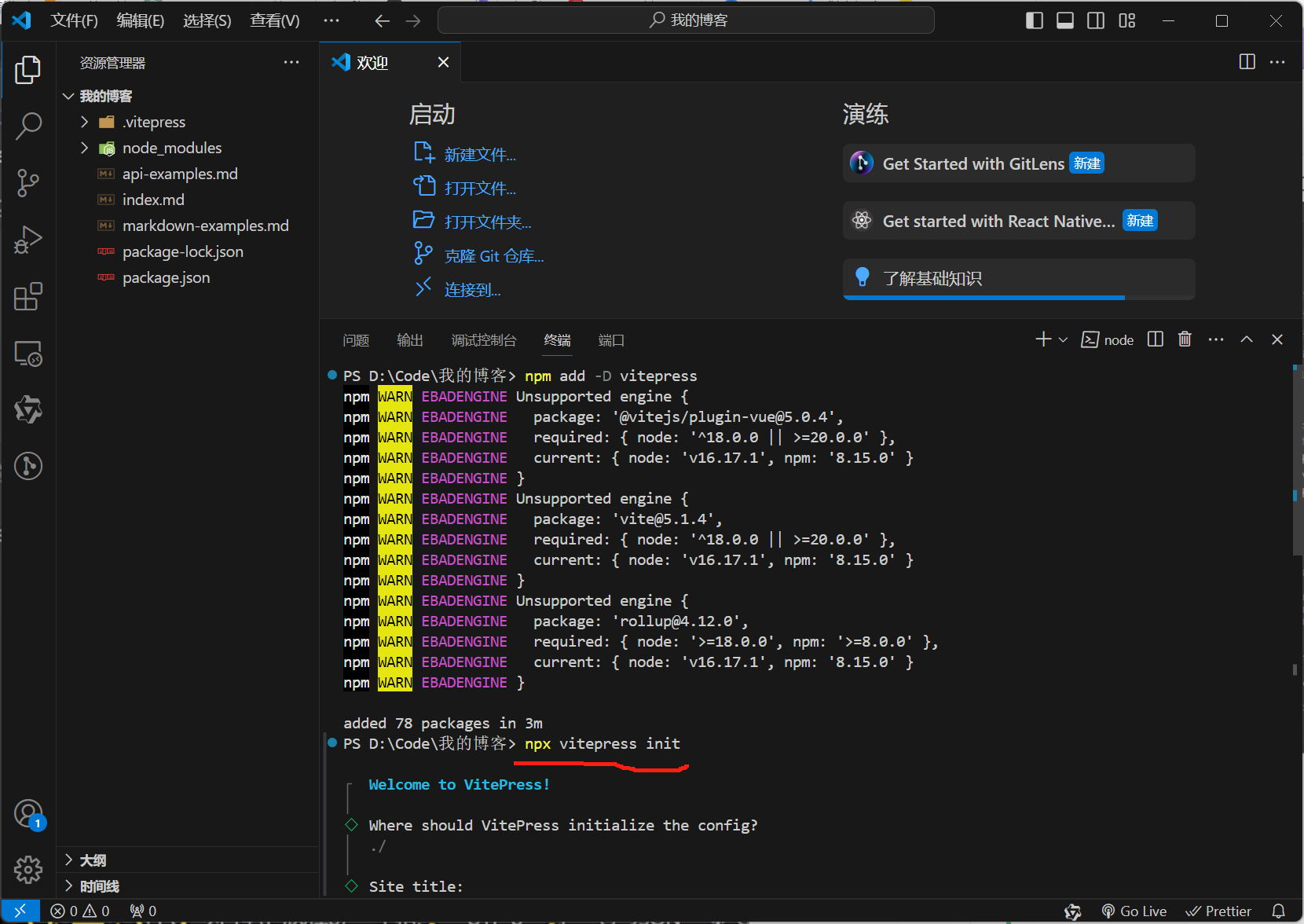Screen dimensions: 1304x924
Task: Open the 文件(F) menu
Action: 74,20
